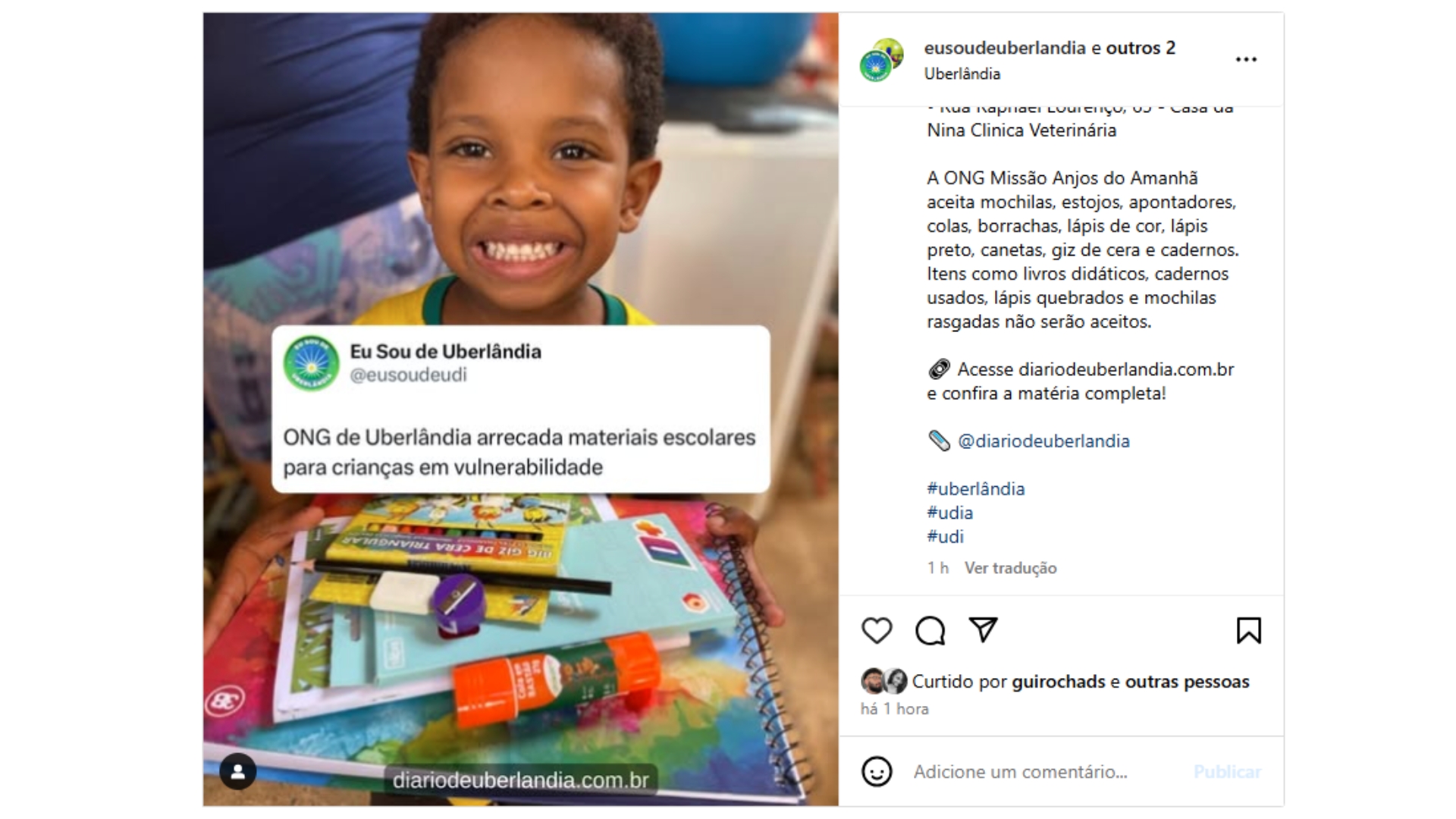The image size is (1456, 819).
Task: Open the #uberlândia hashtag
Action: point(975,488)
